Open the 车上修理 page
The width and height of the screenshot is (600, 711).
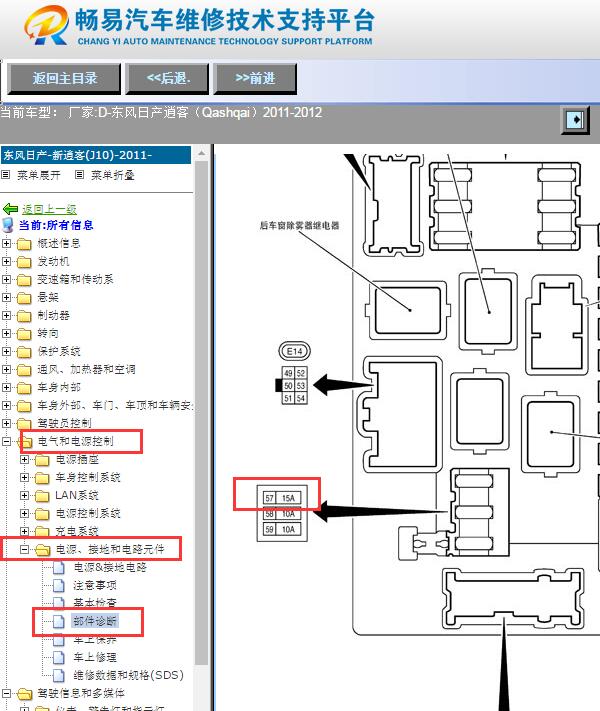(x=95, y=657)
